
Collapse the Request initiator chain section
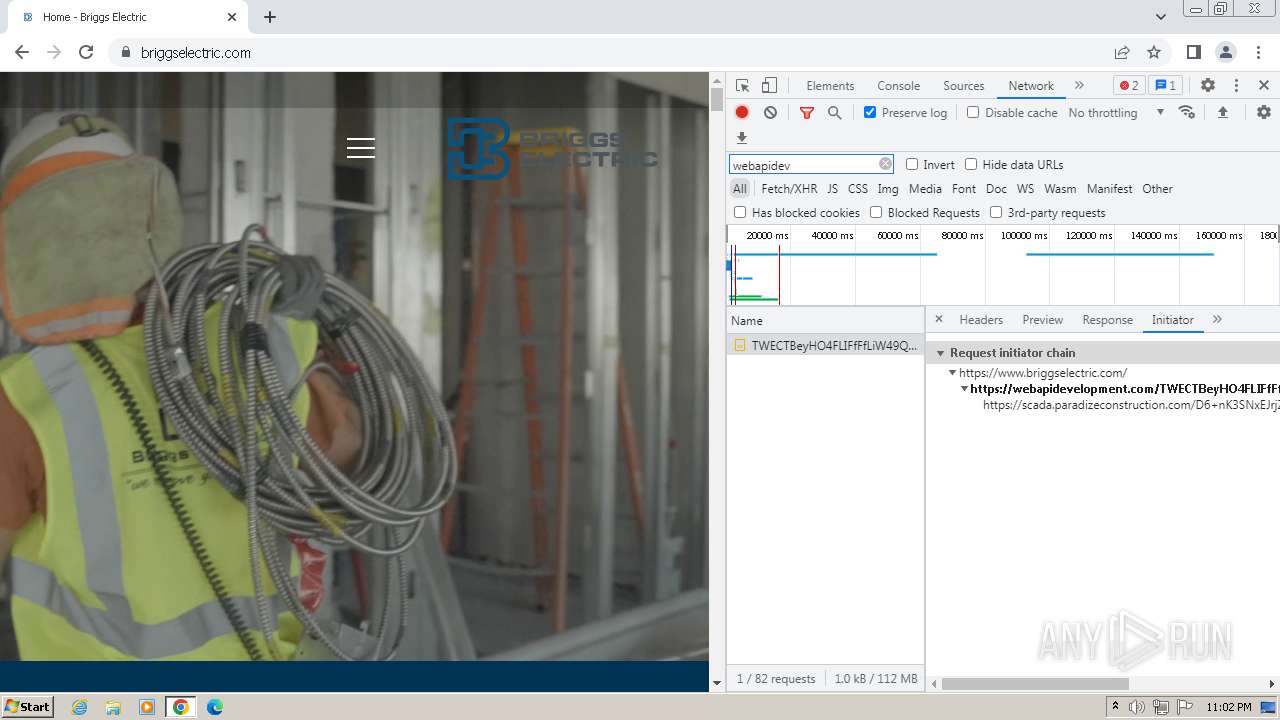tap(940, 353)
